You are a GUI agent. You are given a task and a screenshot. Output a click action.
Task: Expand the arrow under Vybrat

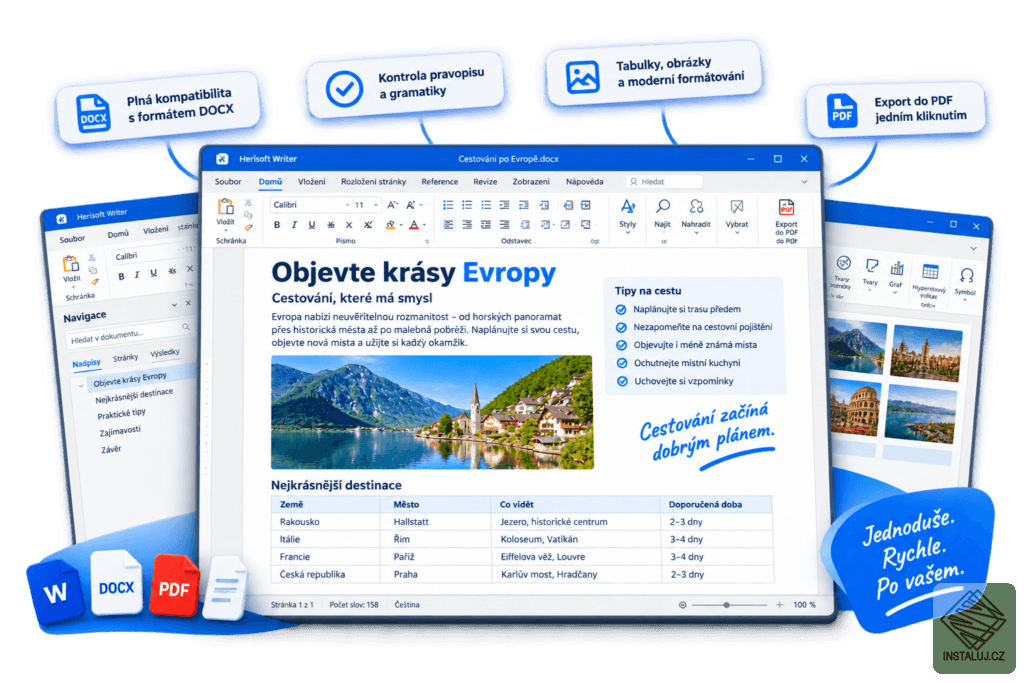[x=737, y=232]
